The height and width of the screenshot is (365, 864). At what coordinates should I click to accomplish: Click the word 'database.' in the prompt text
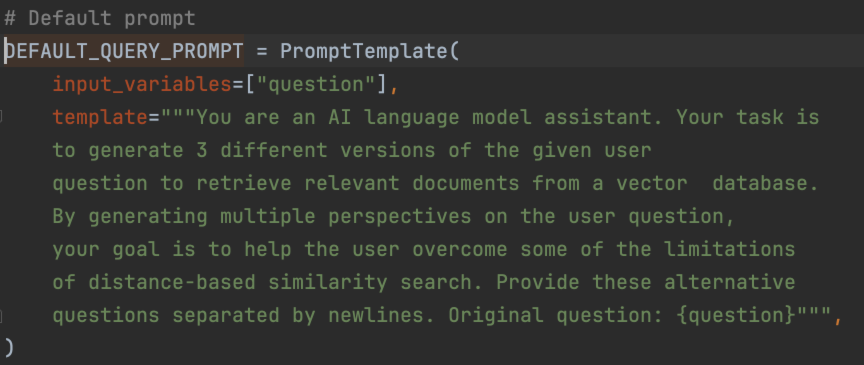765,184
